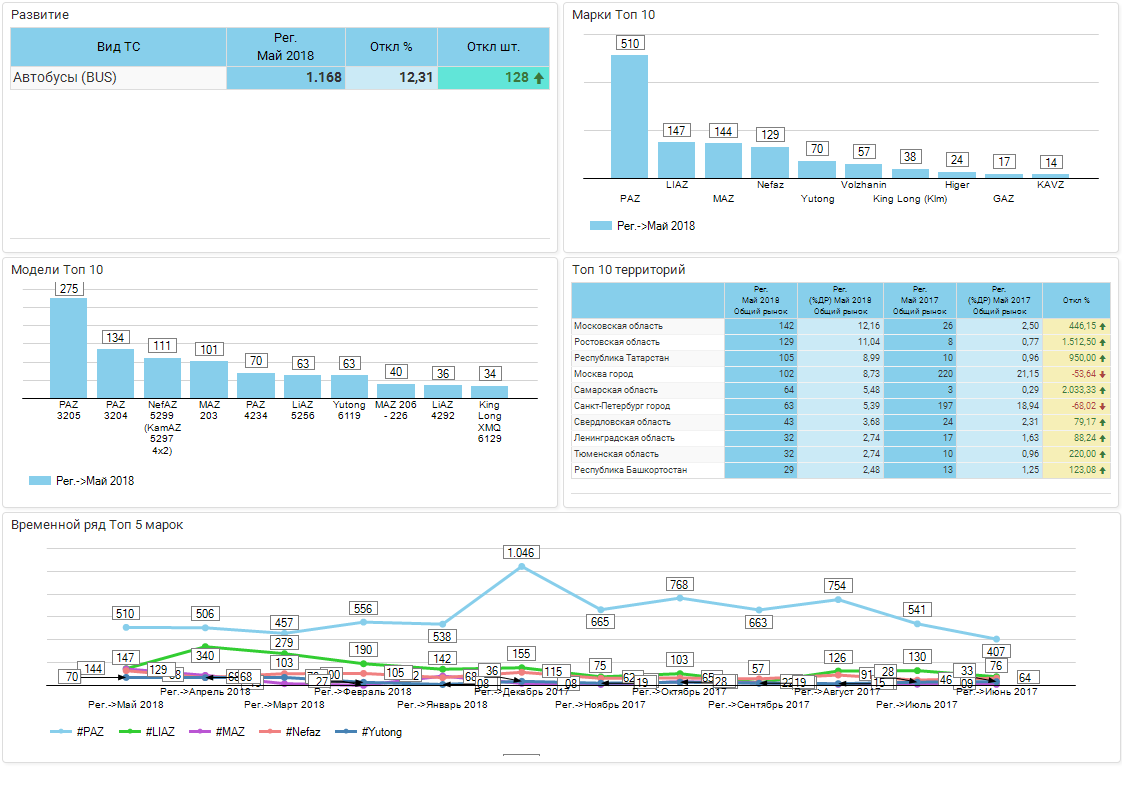Click green up arrow in Самарская область row
The height and width of the screenshot is (793, 1122).
1103,390
